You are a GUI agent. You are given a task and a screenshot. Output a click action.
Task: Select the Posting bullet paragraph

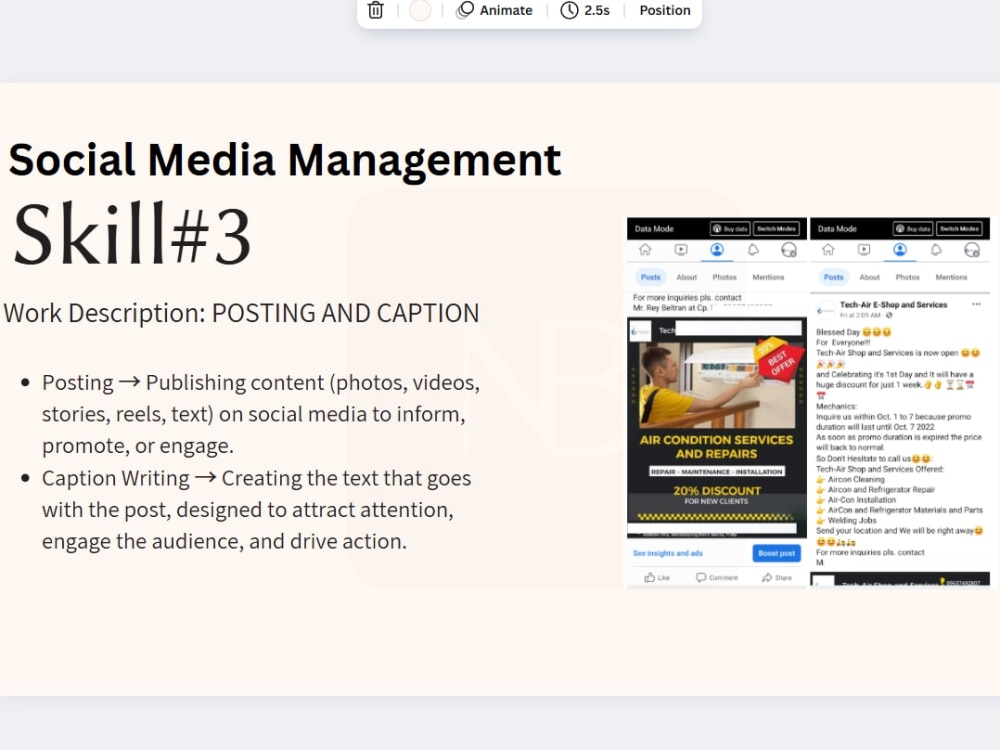[261, 414]
